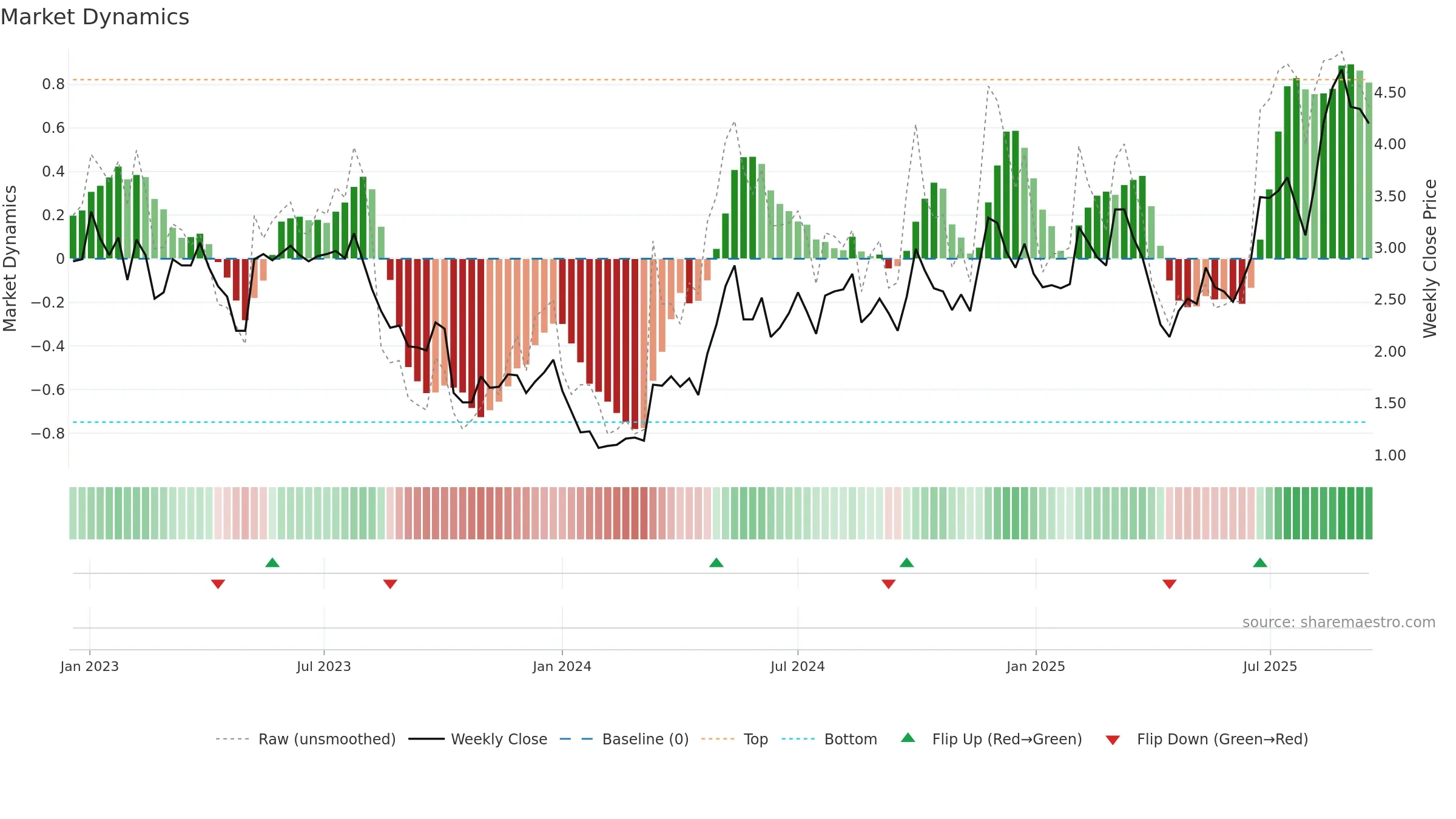The width and height of the screenshot is (1456, 819).
Task: Toggle Flip Down (Green→Red) legend entry
Action: pyautogui.click(x=1207, y=739)
